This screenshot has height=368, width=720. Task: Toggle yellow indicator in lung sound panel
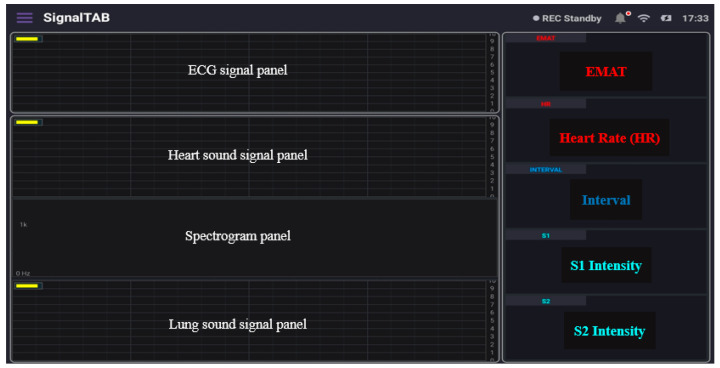(27, 286)
